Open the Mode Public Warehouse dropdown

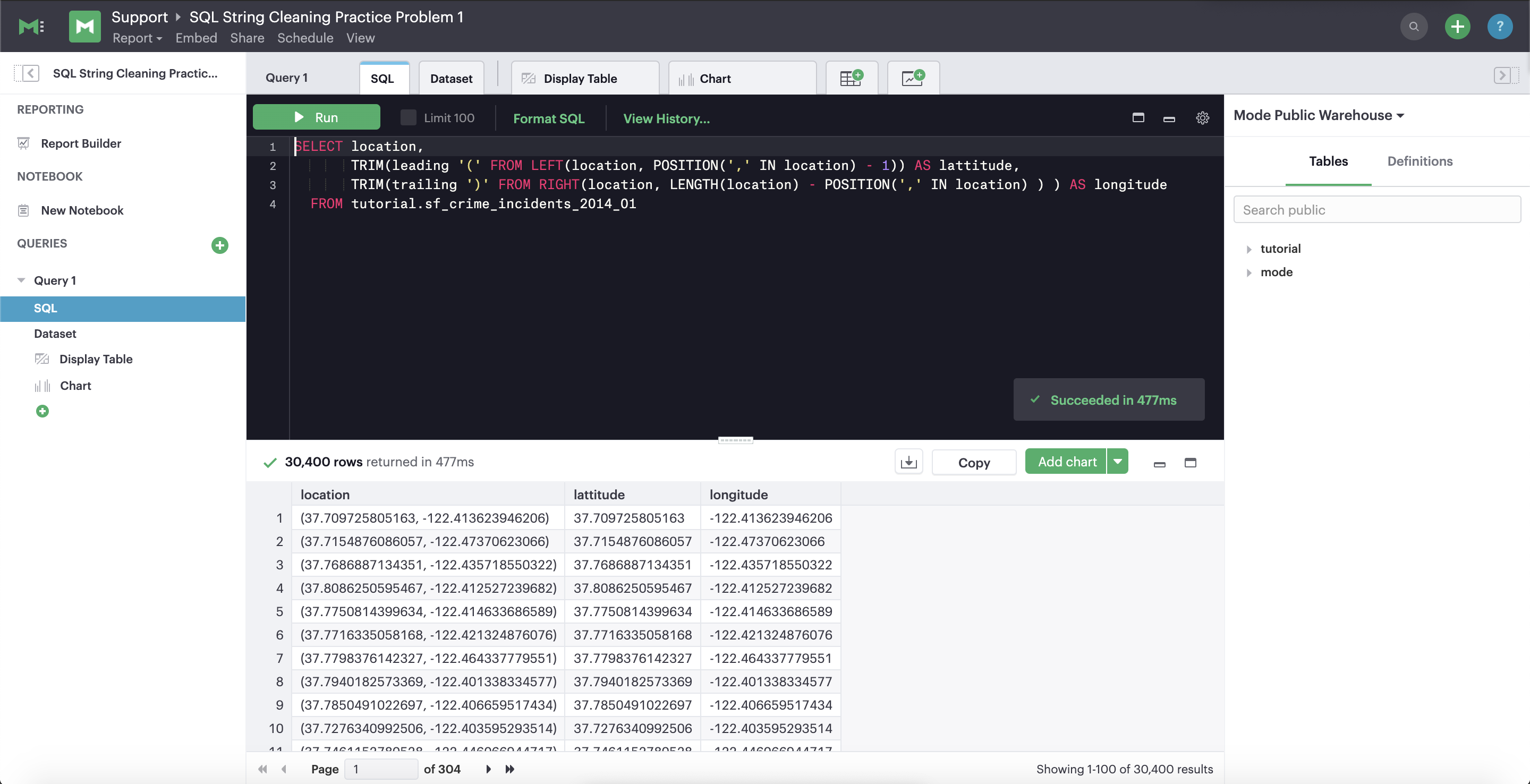pos(1319,115)
